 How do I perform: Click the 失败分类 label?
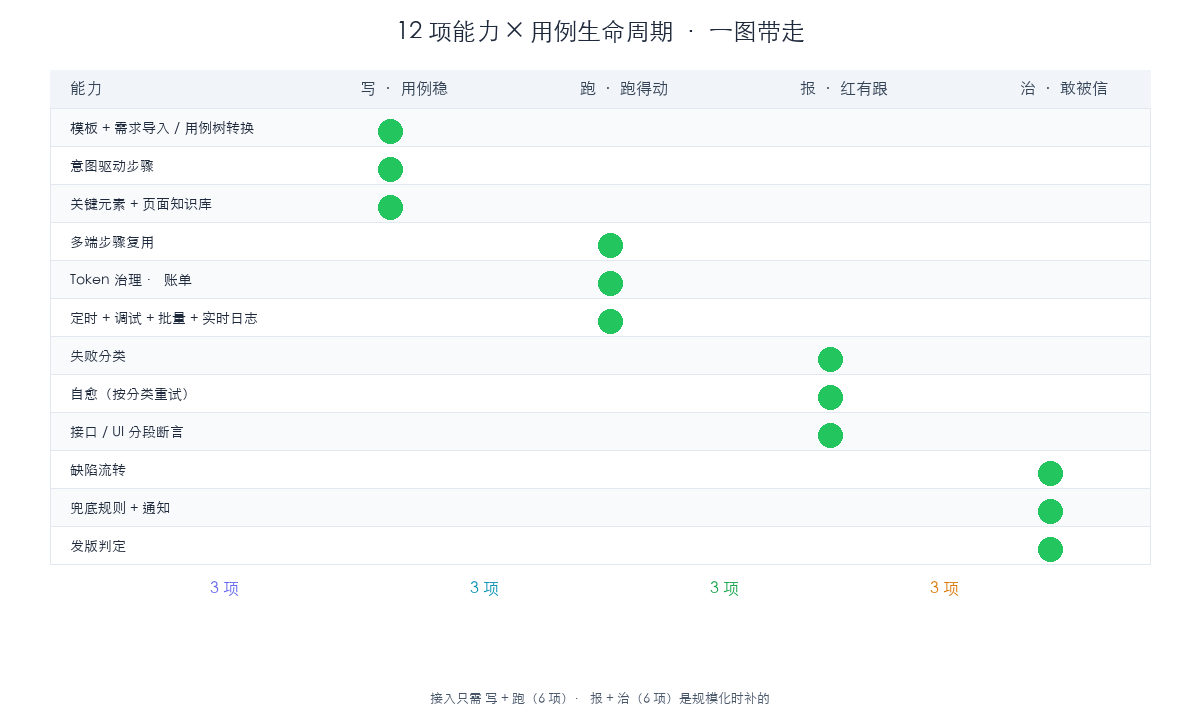98,356
